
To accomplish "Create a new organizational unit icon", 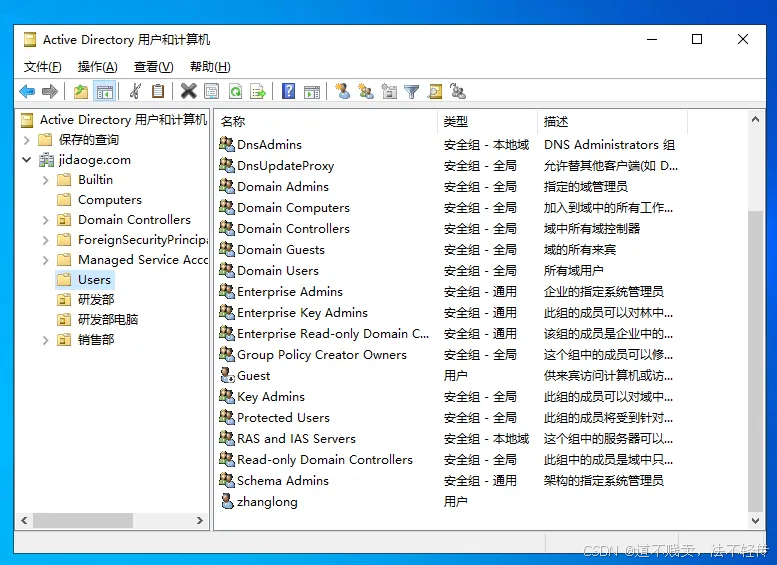I will tap(389, 91).
